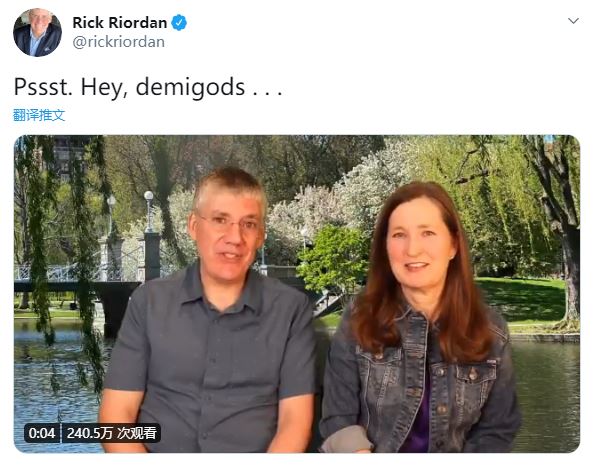Click the man in the gray shirt
Viewport: 594px width, 469px height.
(212, 311)
